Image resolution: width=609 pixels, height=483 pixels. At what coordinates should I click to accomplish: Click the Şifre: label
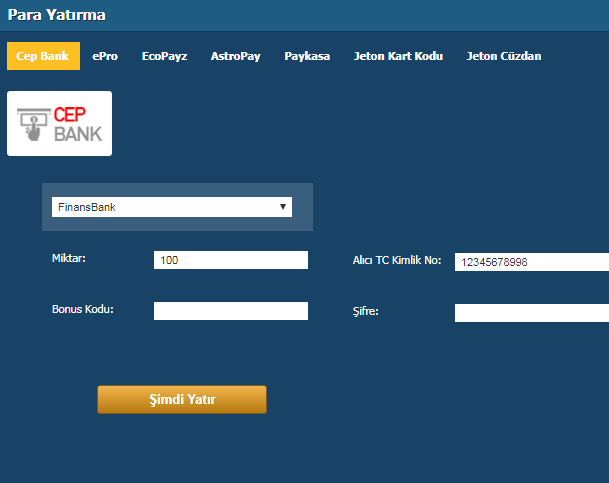[x=365, y=311]
